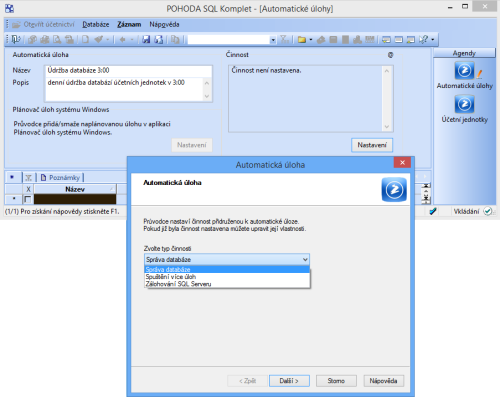500x397 pixels.
Task: Click blue checkmark icon in status bar
Action: coord(433,211)
